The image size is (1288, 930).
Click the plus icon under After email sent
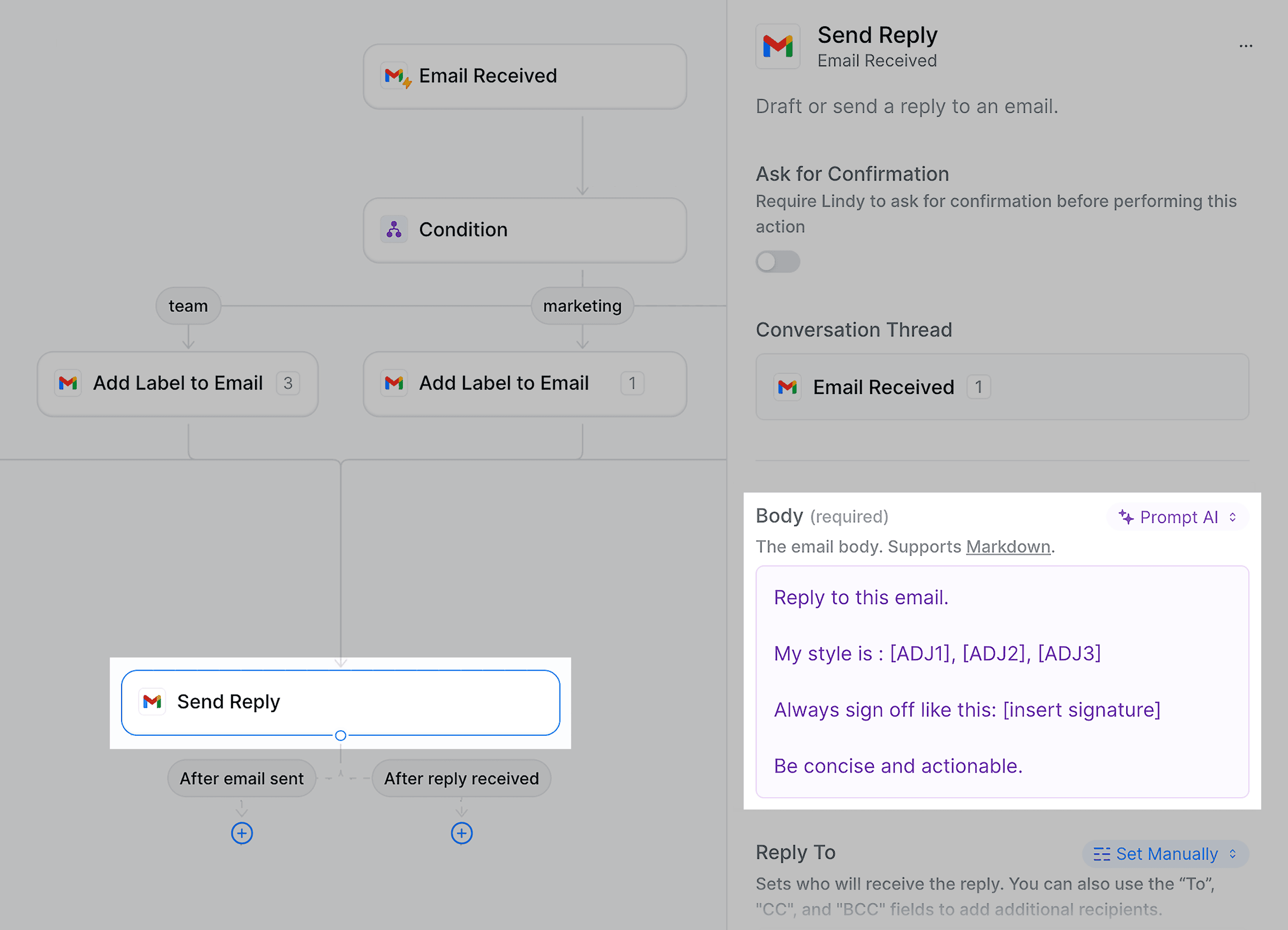pyautogui.click(x=241, y=833)
